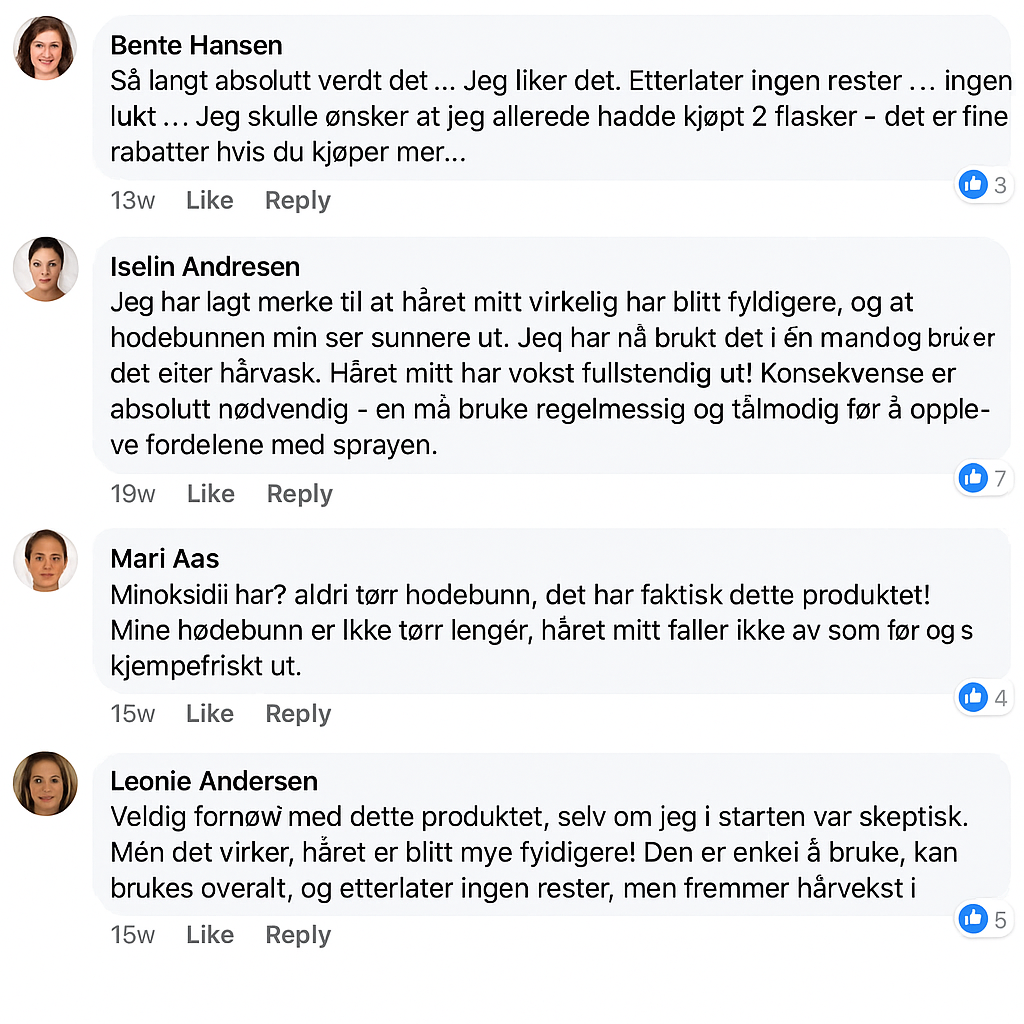Like Leonie Andersen's comment
This screenshot has height=1024, width=1024.
(x=209, y=935)
